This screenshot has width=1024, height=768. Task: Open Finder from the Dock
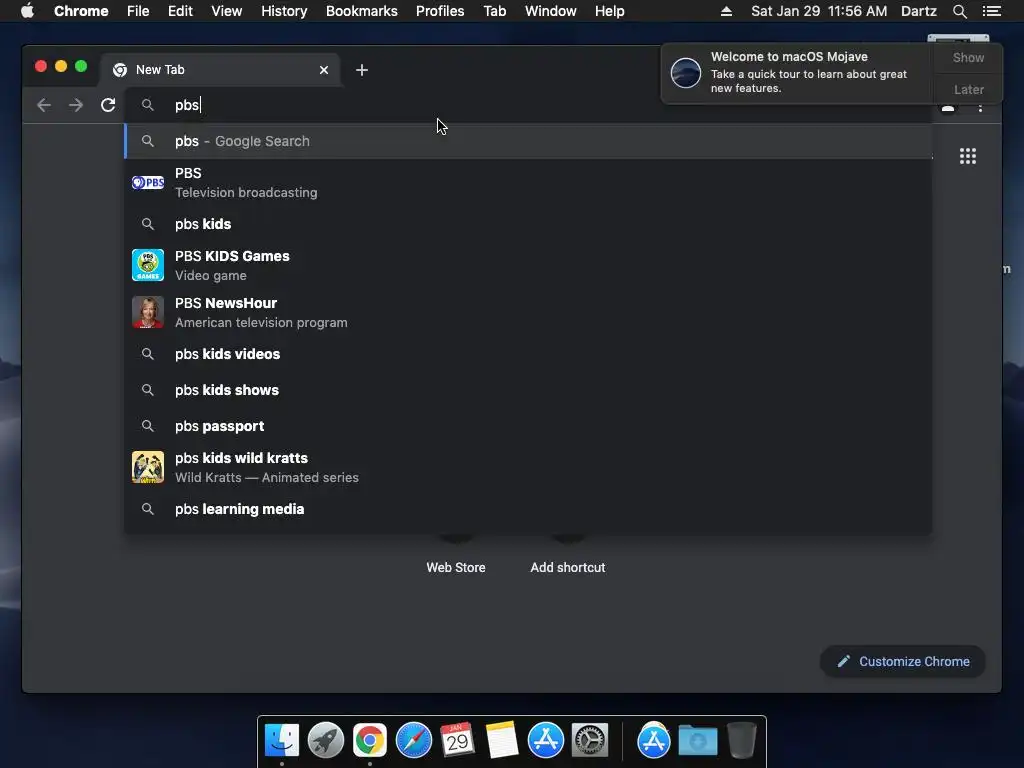(281, 740)
